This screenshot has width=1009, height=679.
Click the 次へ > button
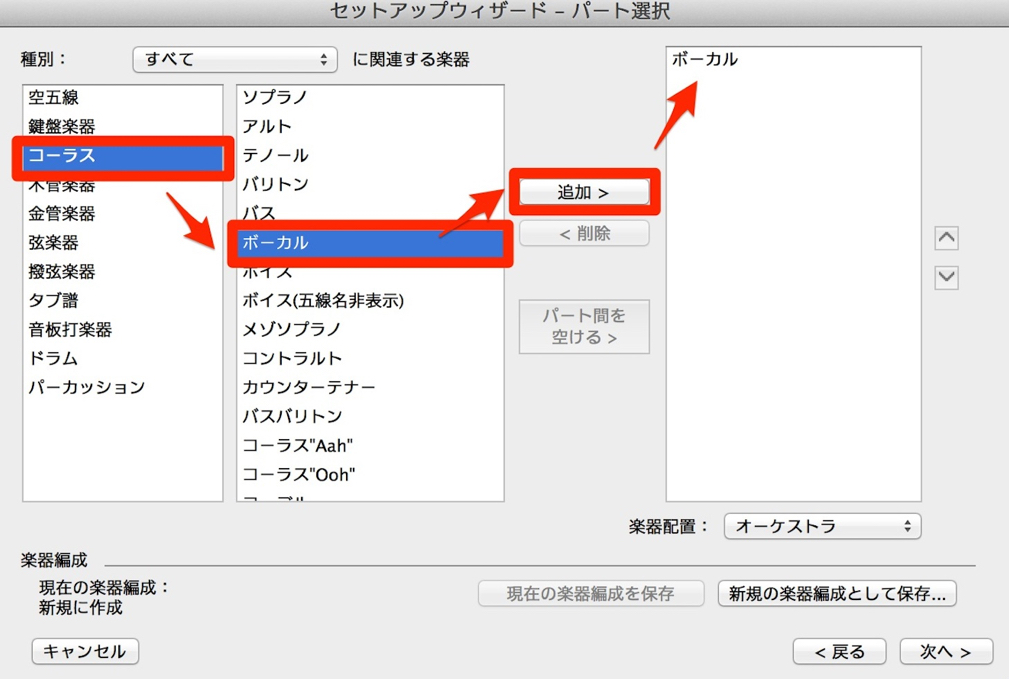click(x=946, y=652)
